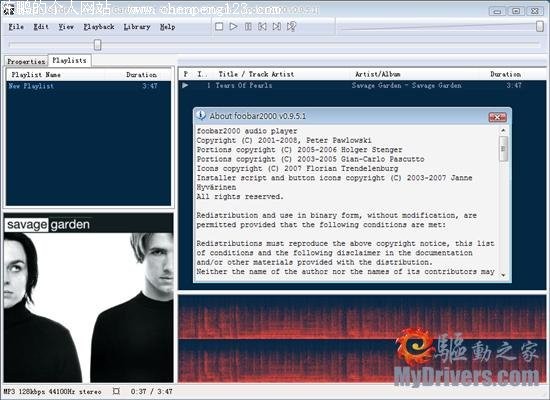Click the now-playing arrow indicator
Screen dimensions: 550x400
pos(185,85)
